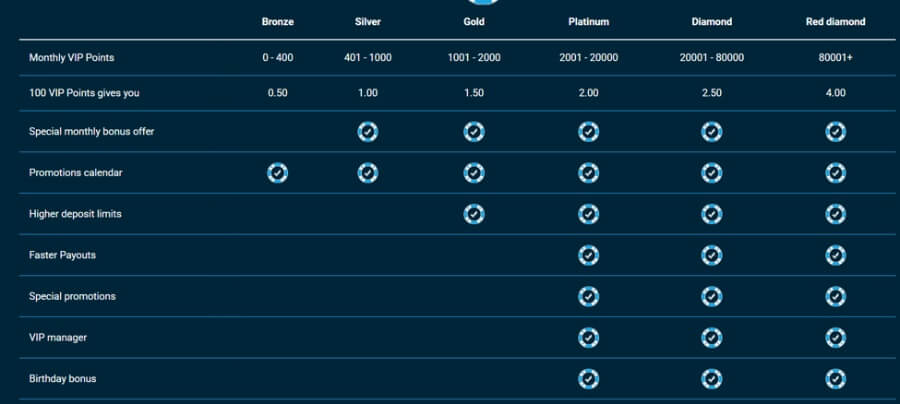
Task: Click Gold check icon for Special monthly bonus offer
Action: click(474, 132)
